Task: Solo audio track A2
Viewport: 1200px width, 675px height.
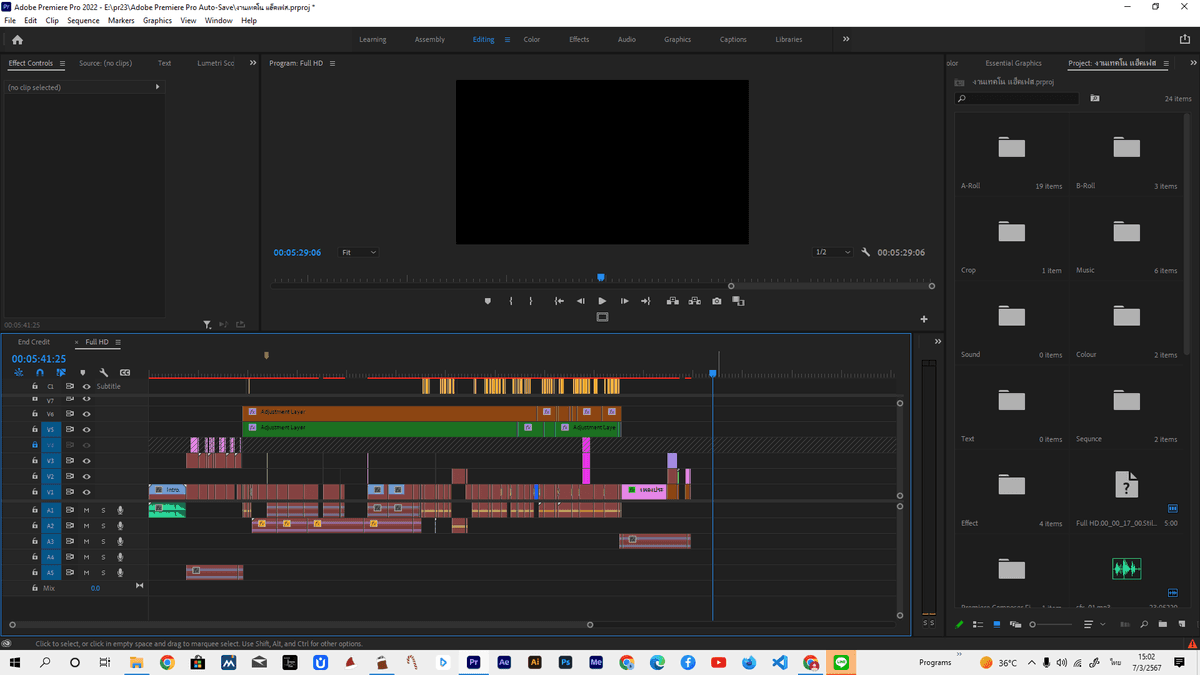Action: pos(103,525)
